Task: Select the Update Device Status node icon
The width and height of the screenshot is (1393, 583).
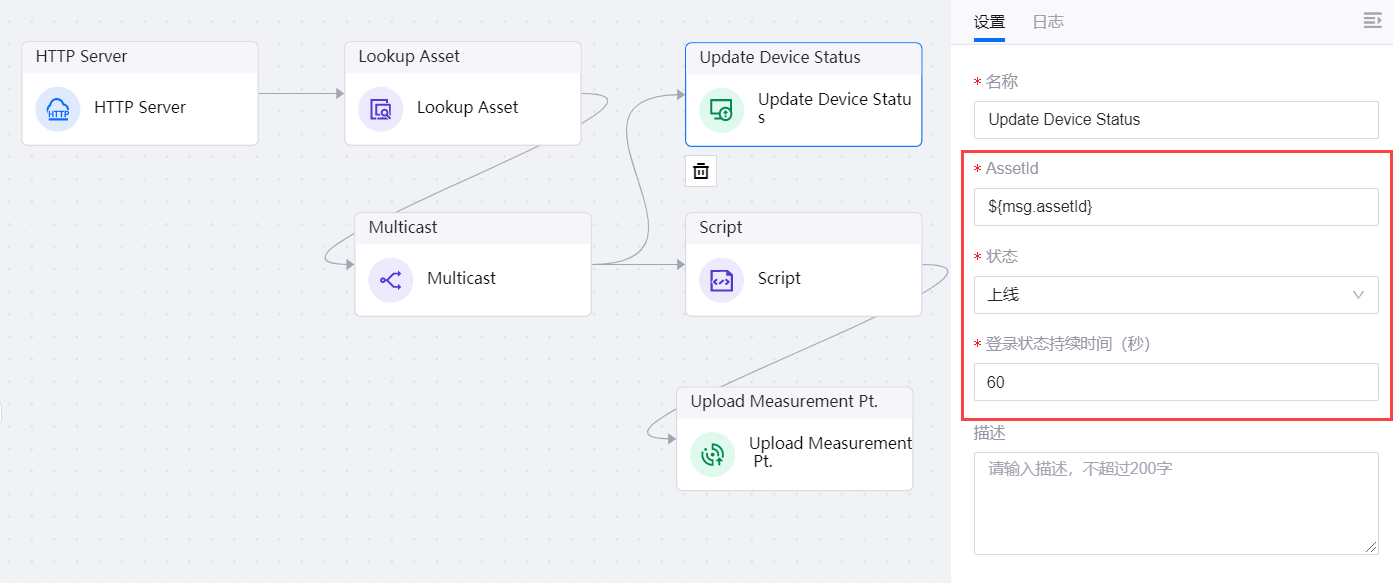Action: (721, 109)
